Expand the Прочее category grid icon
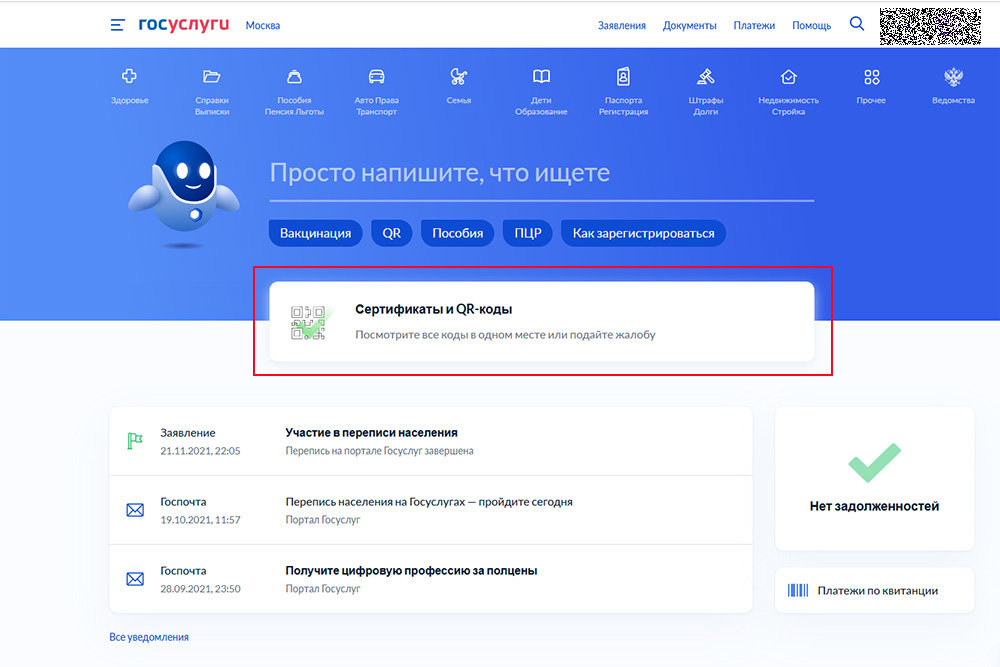 [x=871, y=77]
